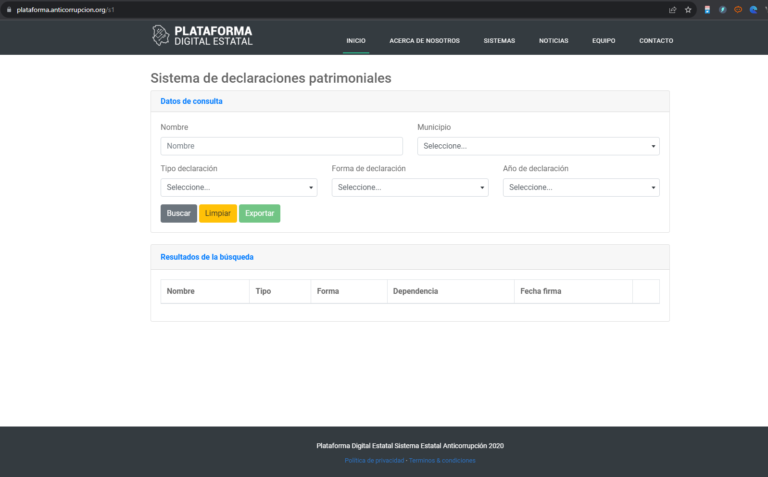Open the Tipo declaración dropdown

click(239, 187)
